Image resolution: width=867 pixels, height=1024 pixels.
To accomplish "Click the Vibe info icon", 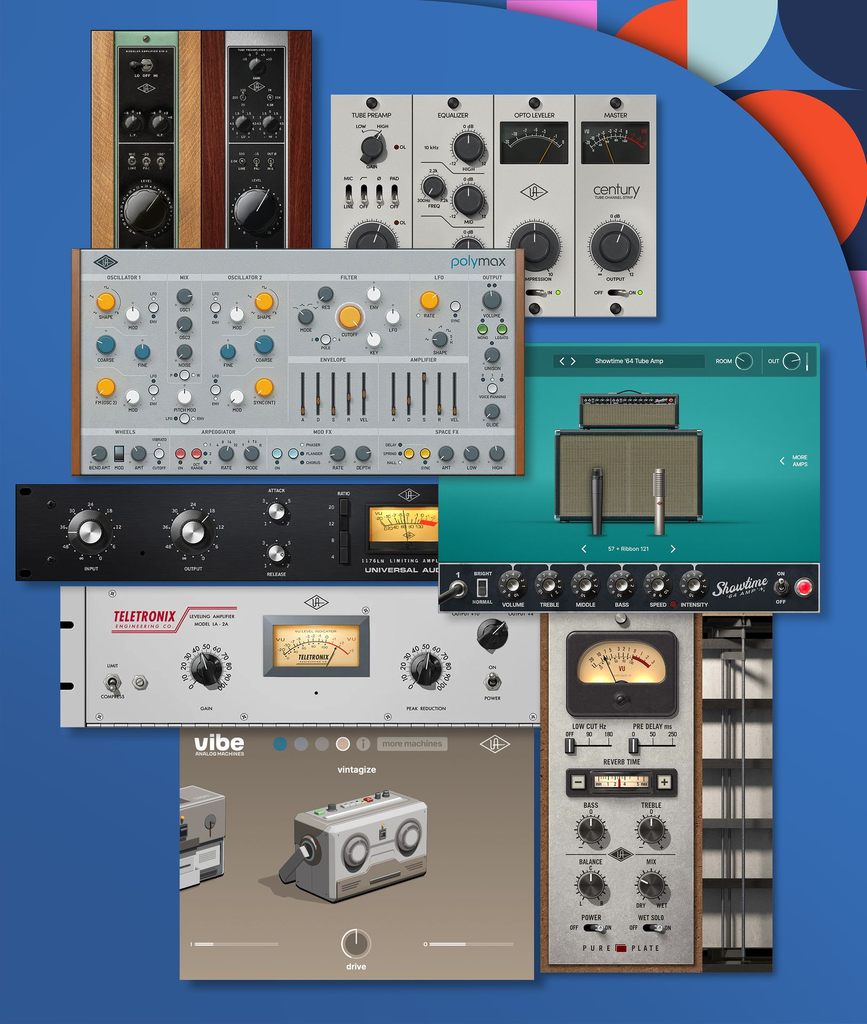I will click(364, 744).
